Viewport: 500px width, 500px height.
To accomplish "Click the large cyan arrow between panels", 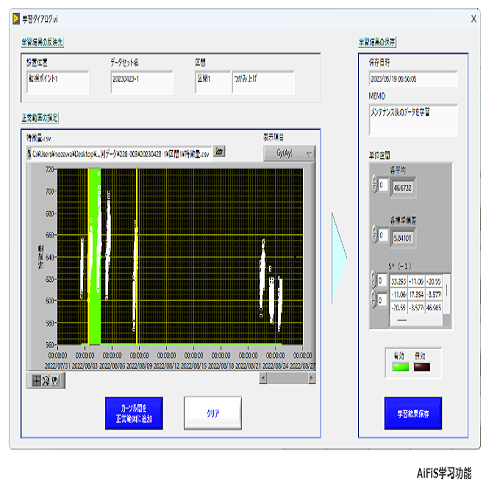I will pyautogui.click(x=339, y=257).
